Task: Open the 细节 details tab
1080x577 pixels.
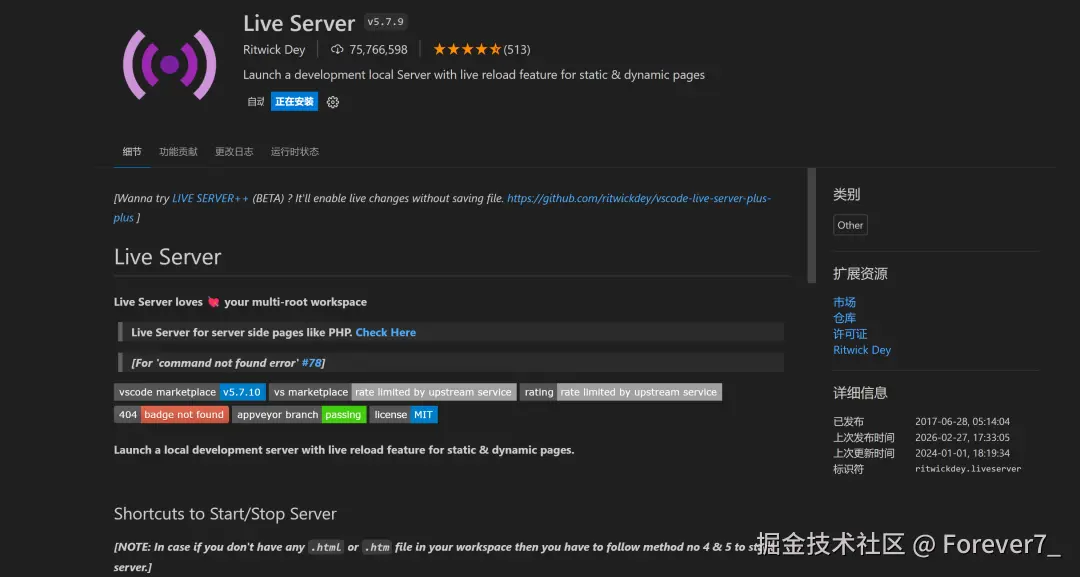Action: click(x=132, y=151)
